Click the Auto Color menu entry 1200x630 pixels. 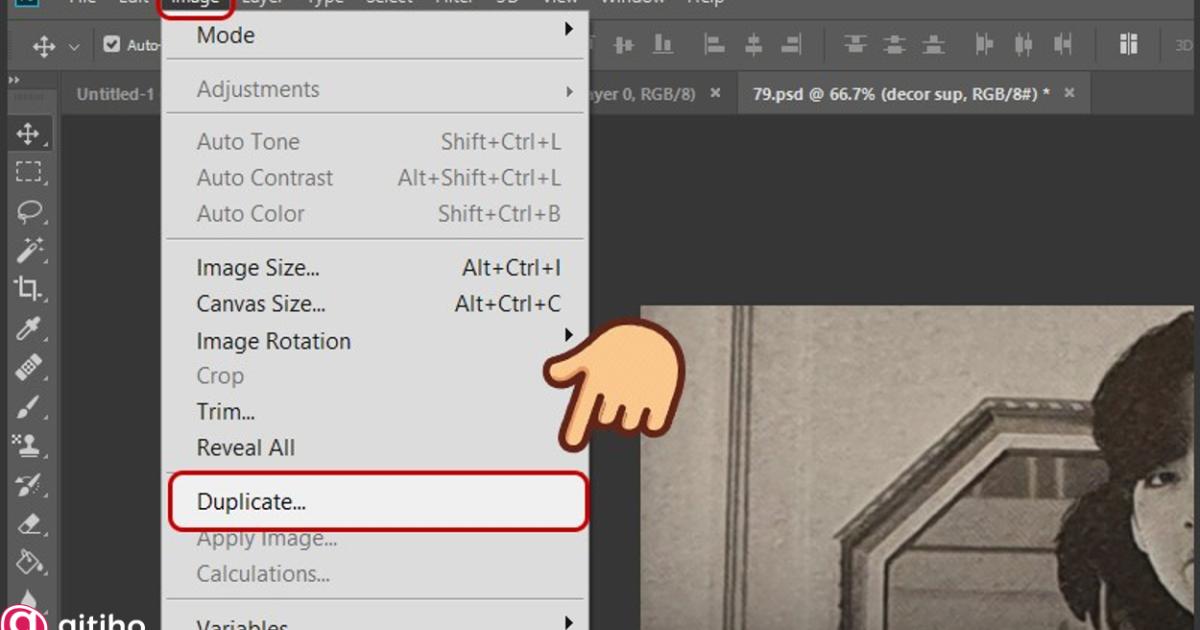[375, 214]
